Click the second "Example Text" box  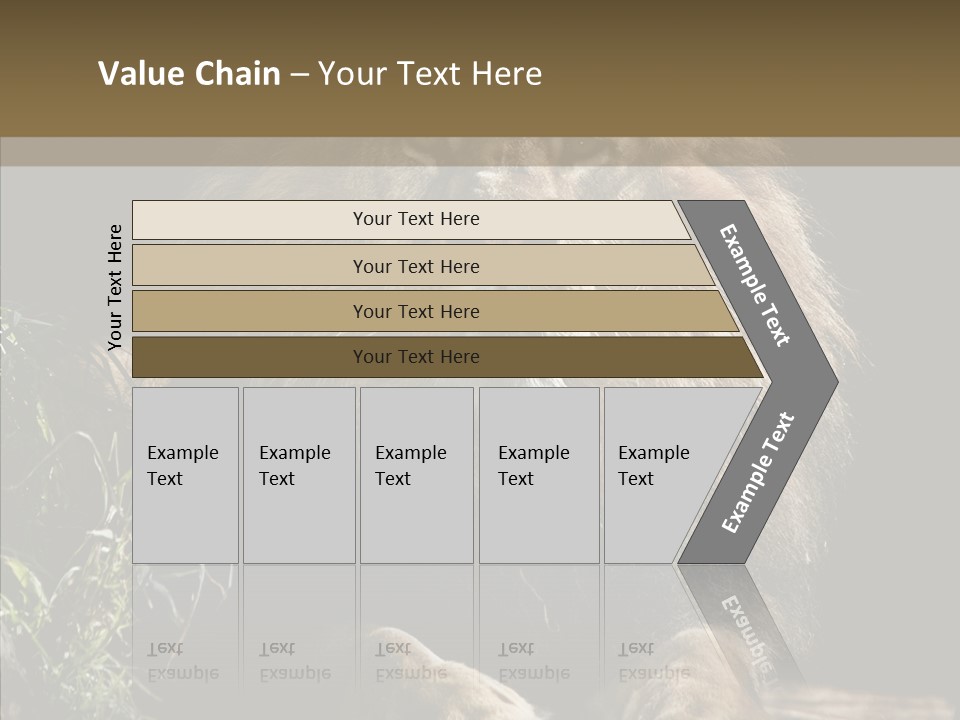pyautogui.click(x=298, y=475)
